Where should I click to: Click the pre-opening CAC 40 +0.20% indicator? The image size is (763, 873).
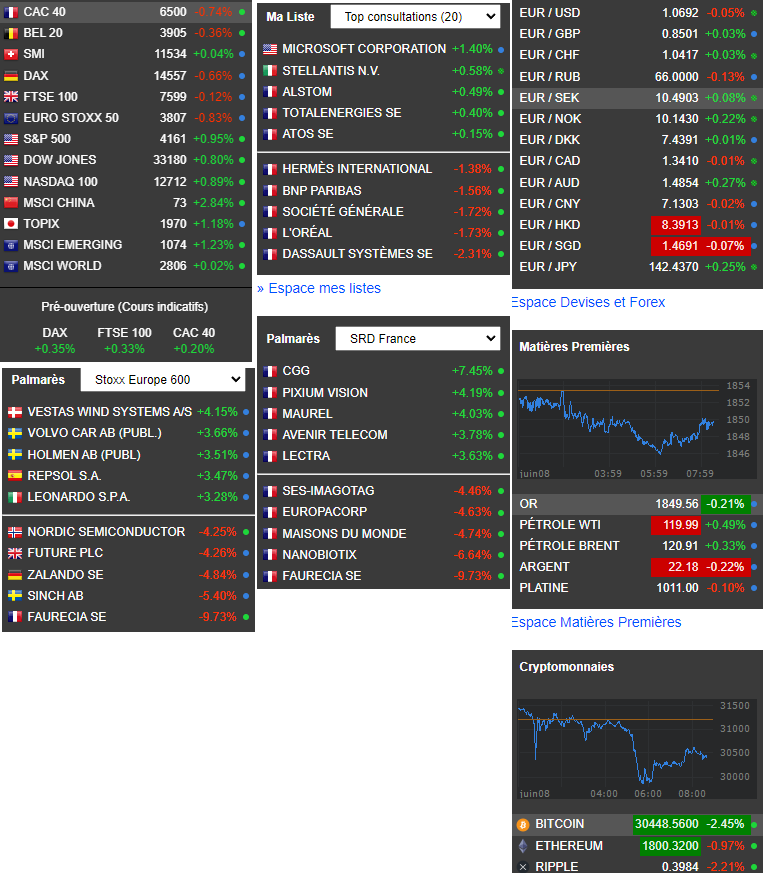pos(194,341)
